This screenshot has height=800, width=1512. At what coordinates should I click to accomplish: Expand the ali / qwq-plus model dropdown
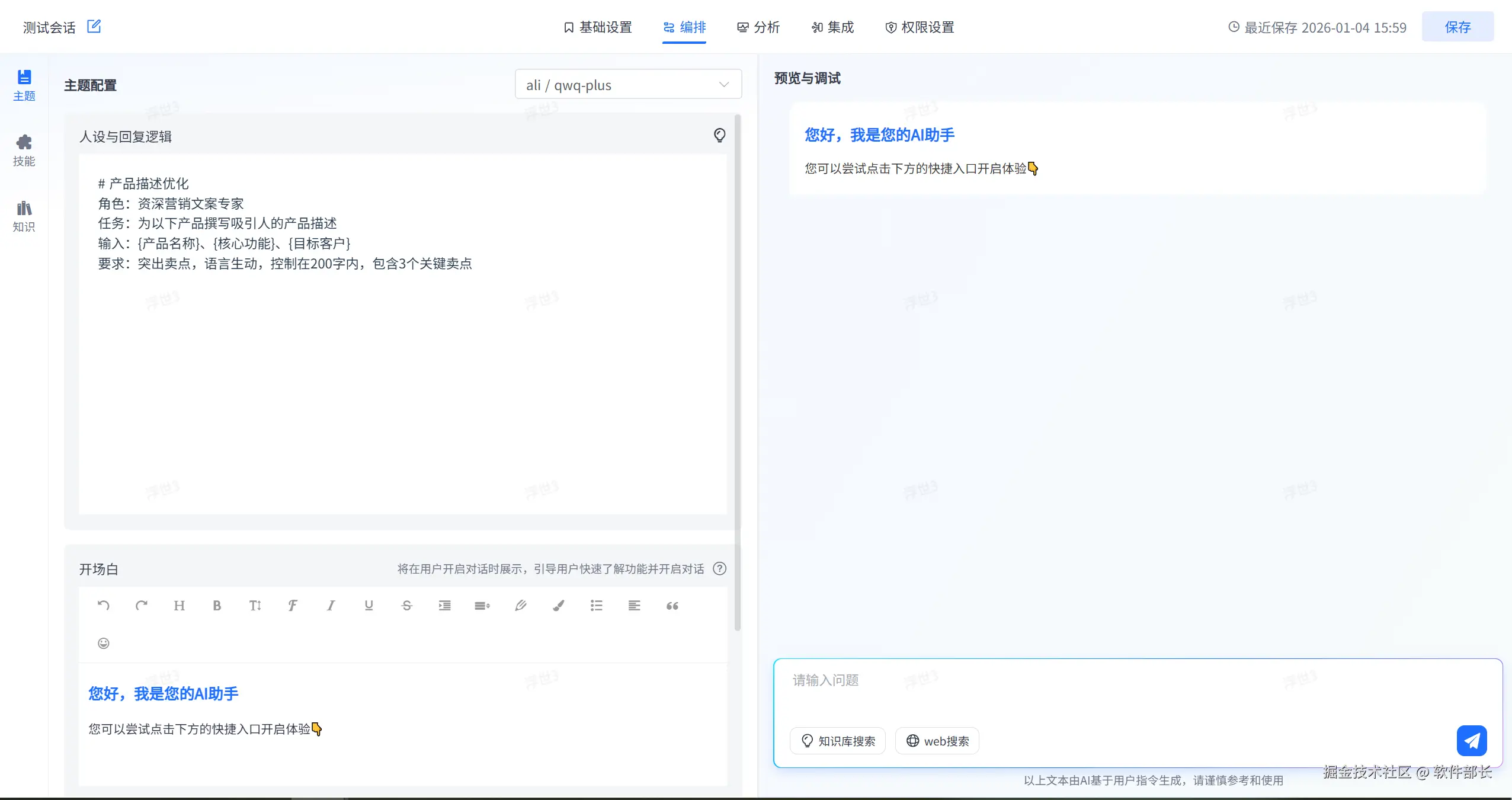(628, 85)
